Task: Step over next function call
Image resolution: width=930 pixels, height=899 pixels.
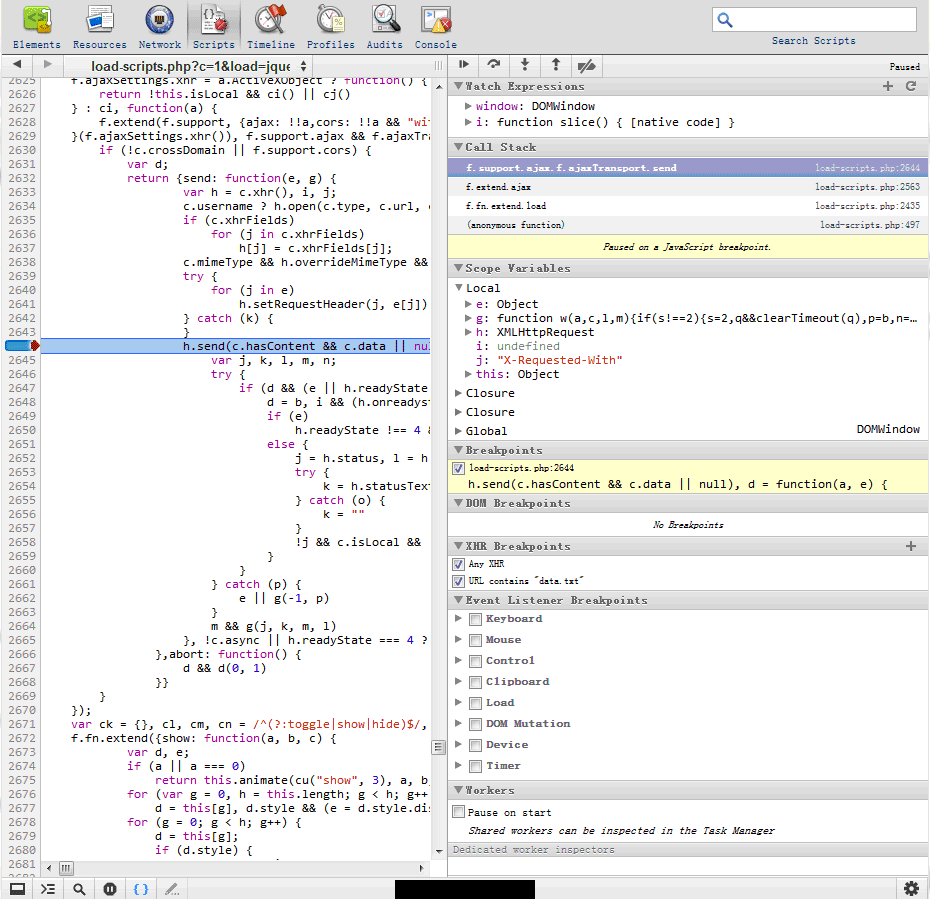Action: [494, 65]
